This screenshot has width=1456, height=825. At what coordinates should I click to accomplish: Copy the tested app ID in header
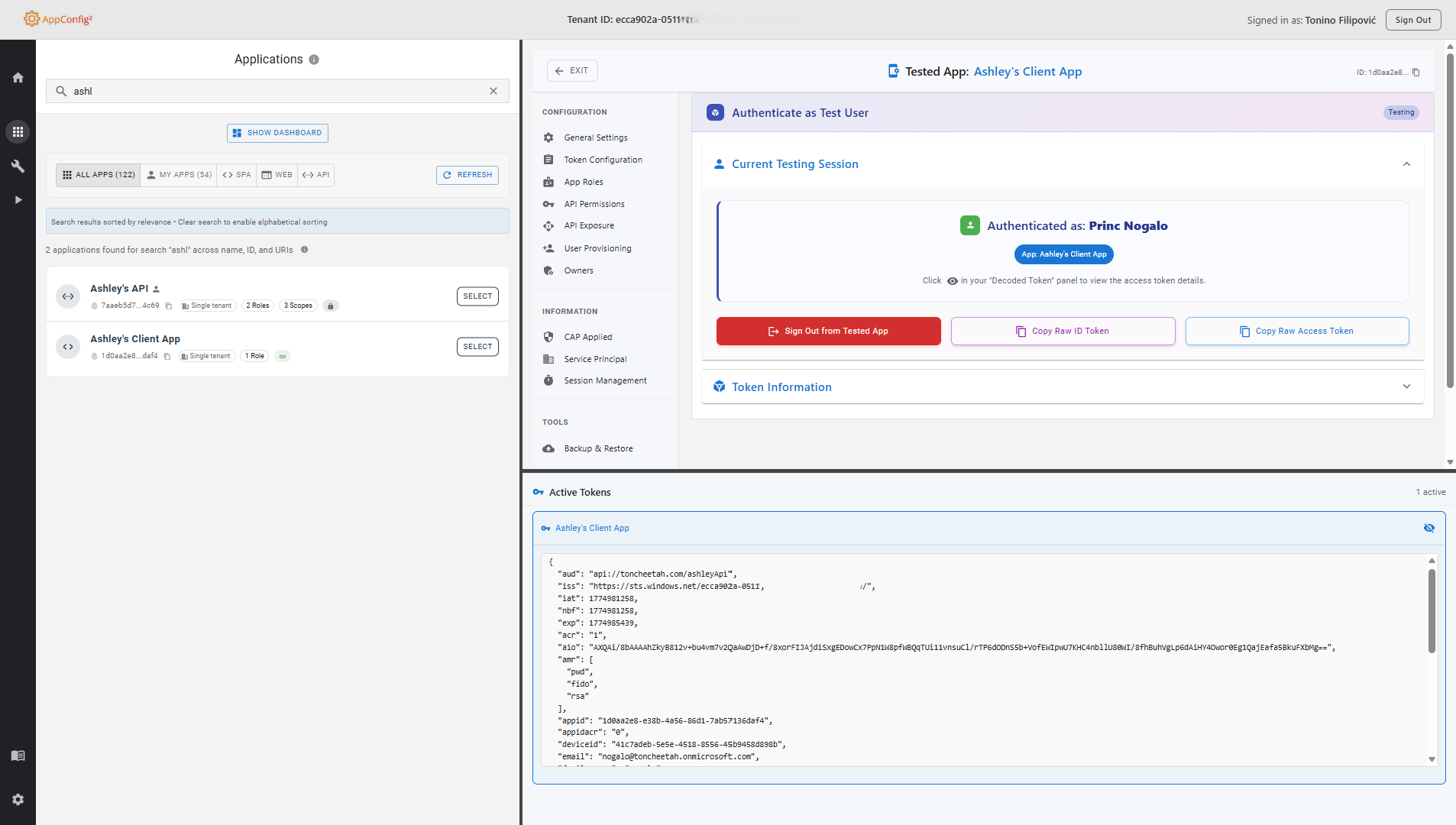tap(1416, 73)
